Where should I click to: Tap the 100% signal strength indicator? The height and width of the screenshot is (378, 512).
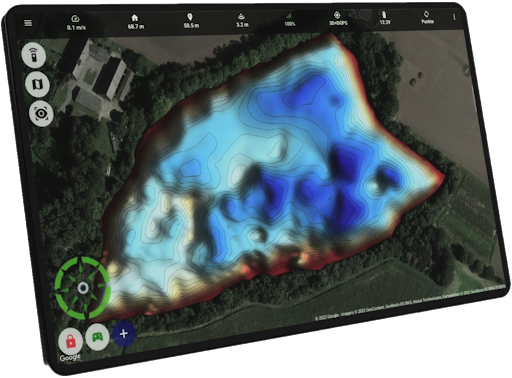pos(289,20)
